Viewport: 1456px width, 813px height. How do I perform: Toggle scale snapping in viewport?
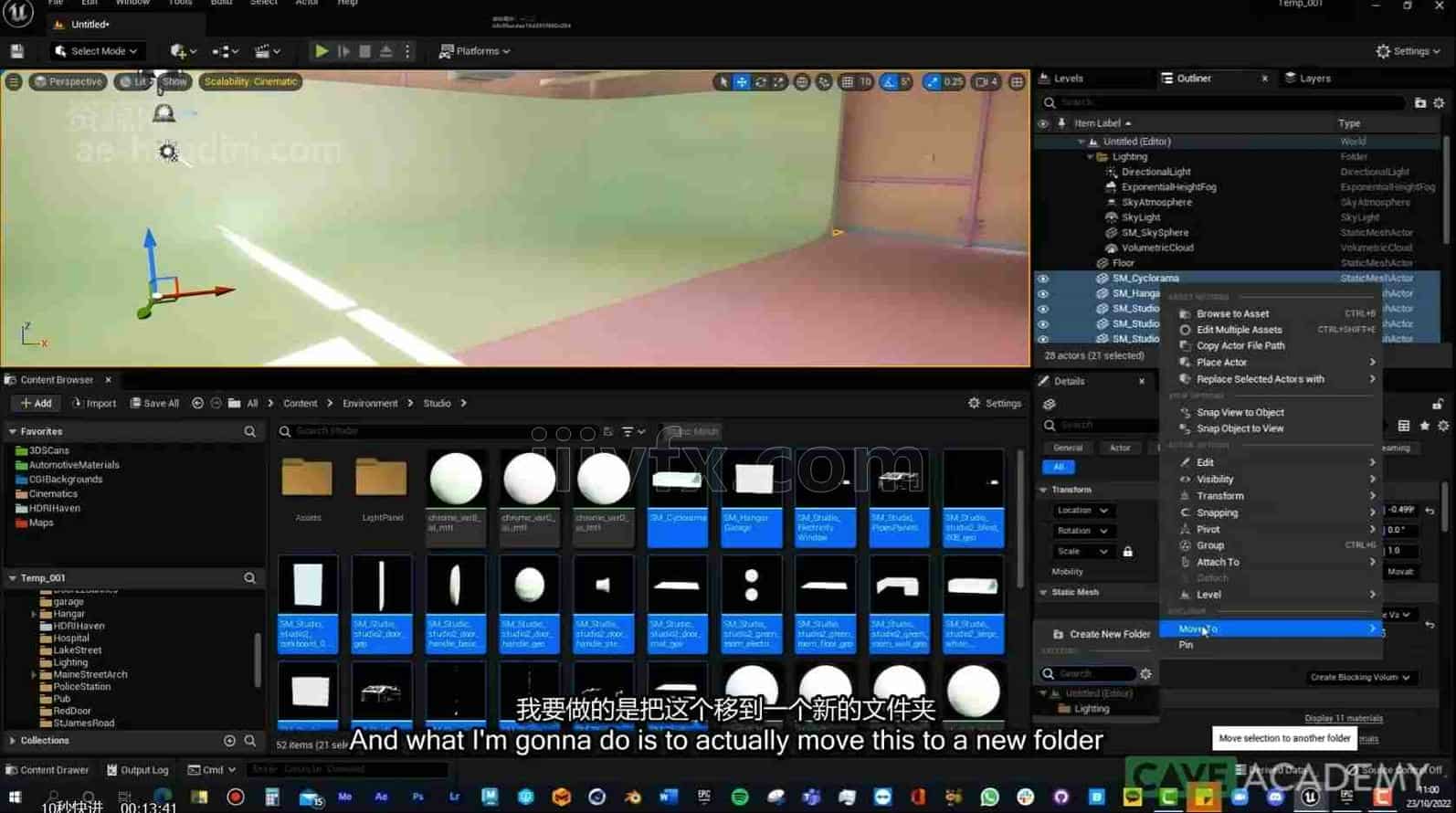(x=932, y=81)
